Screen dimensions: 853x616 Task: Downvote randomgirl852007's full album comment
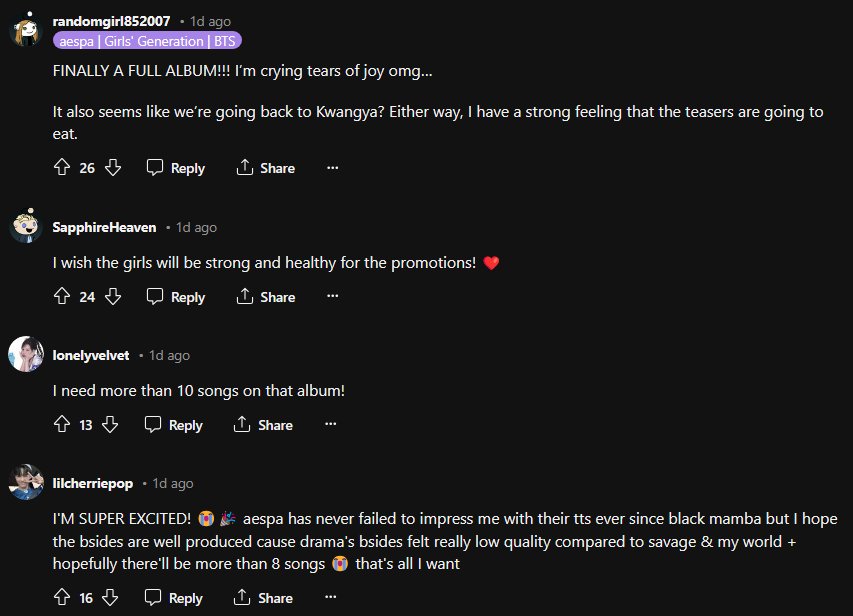pos(113,168)
